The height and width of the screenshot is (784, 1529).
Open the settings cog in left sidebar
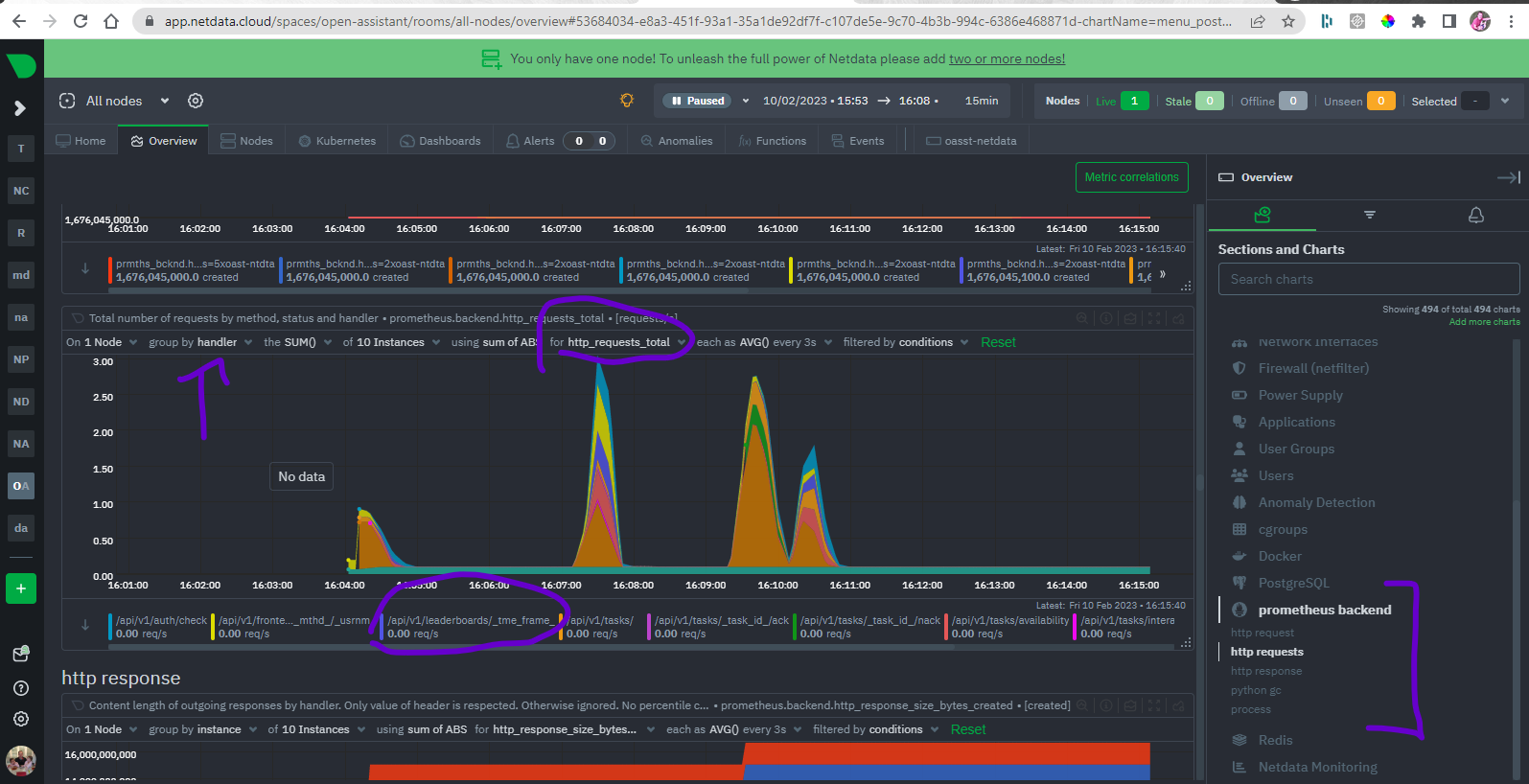[21, 719]
